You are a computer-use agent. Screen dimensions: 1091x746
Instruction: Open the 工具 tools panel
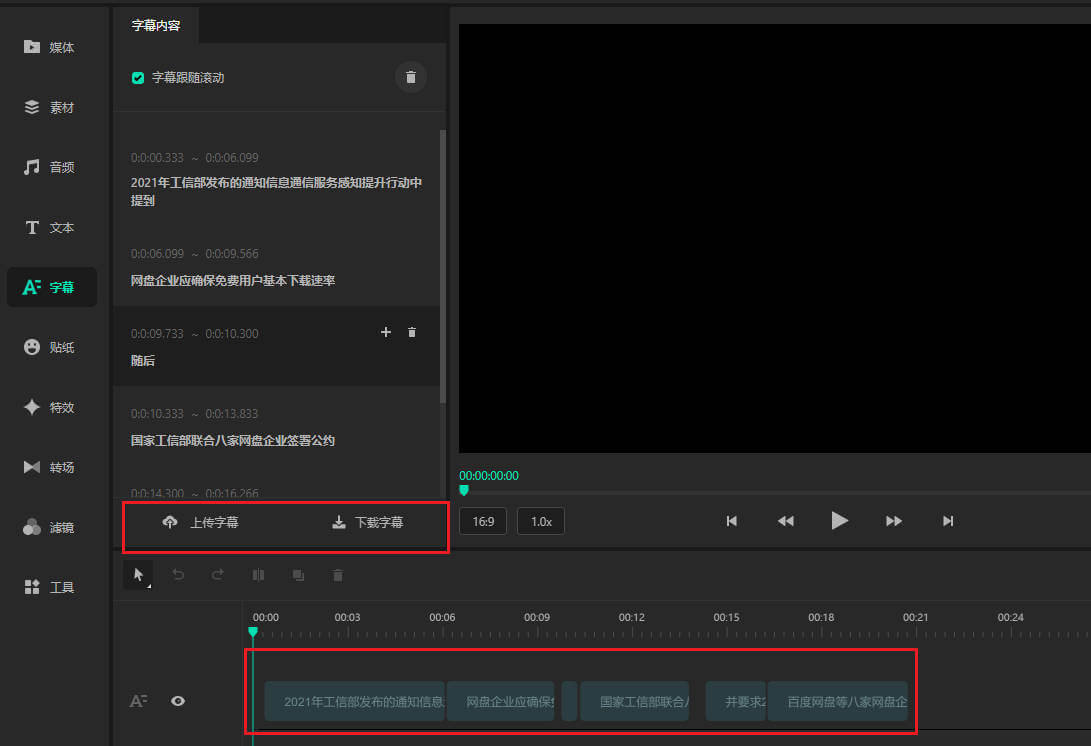tap(49, 587)
